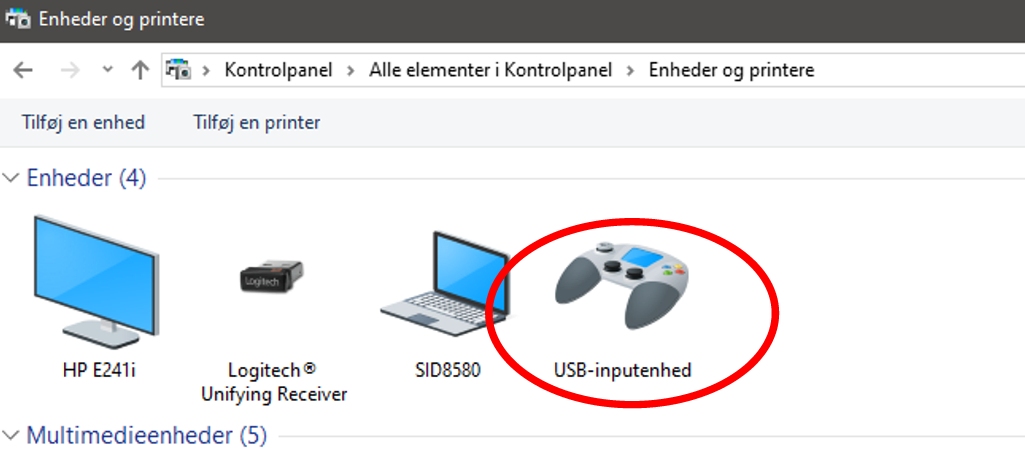Click Enheder og printere breadcrumb
Screen dimensions: 1025x456
tap(731, 70)
